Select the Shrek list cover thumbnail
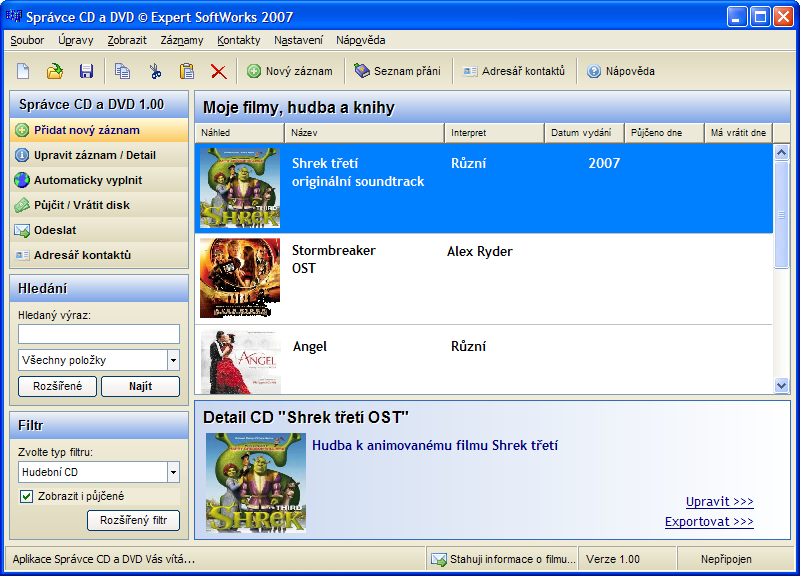The image size is (800, 576). (240, 188)
